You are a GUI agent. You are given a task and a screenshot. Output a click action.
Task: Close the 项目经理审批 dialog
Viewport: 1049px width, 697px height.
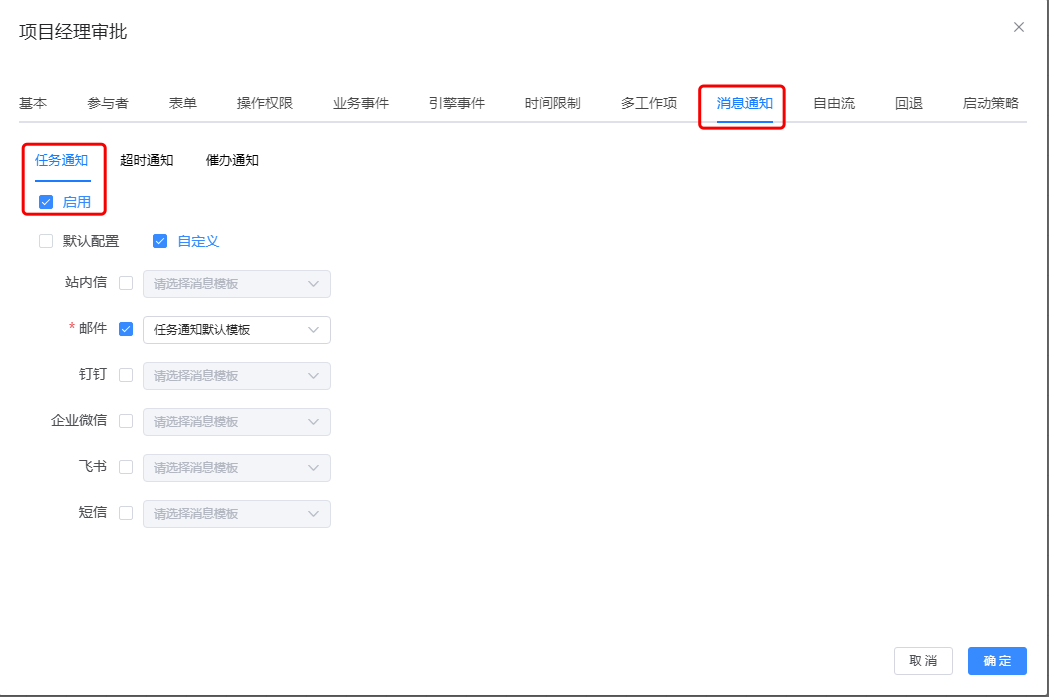coord(1018,27)
